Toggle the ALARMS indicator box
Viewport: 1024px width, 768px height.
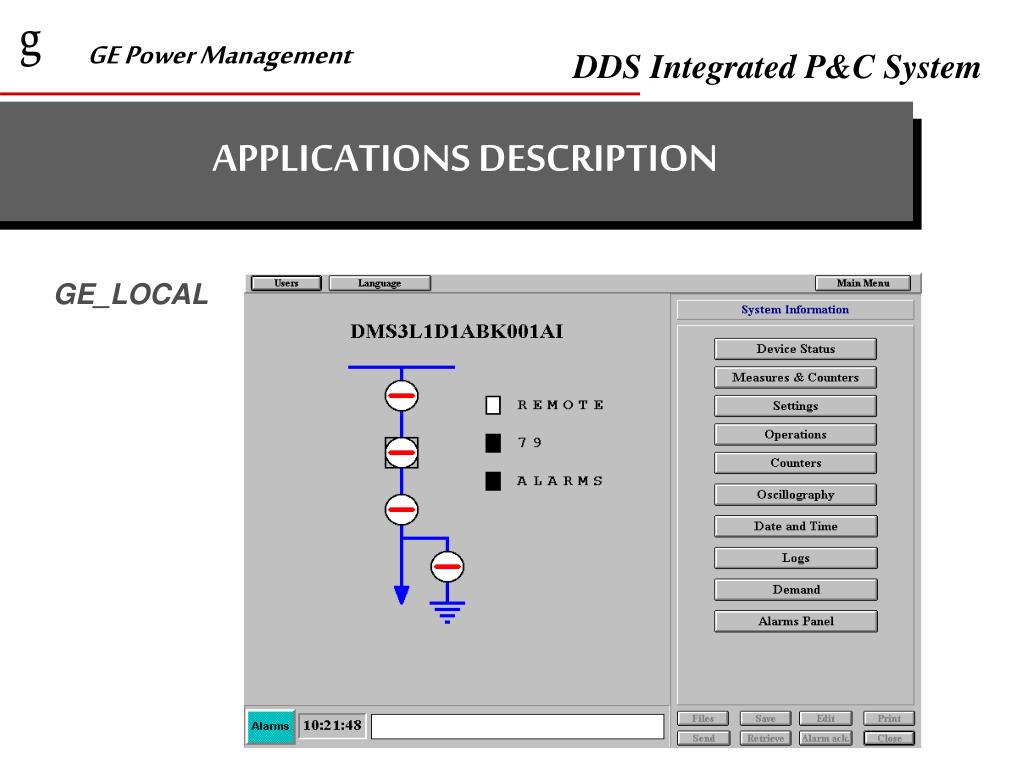point(493,481)
